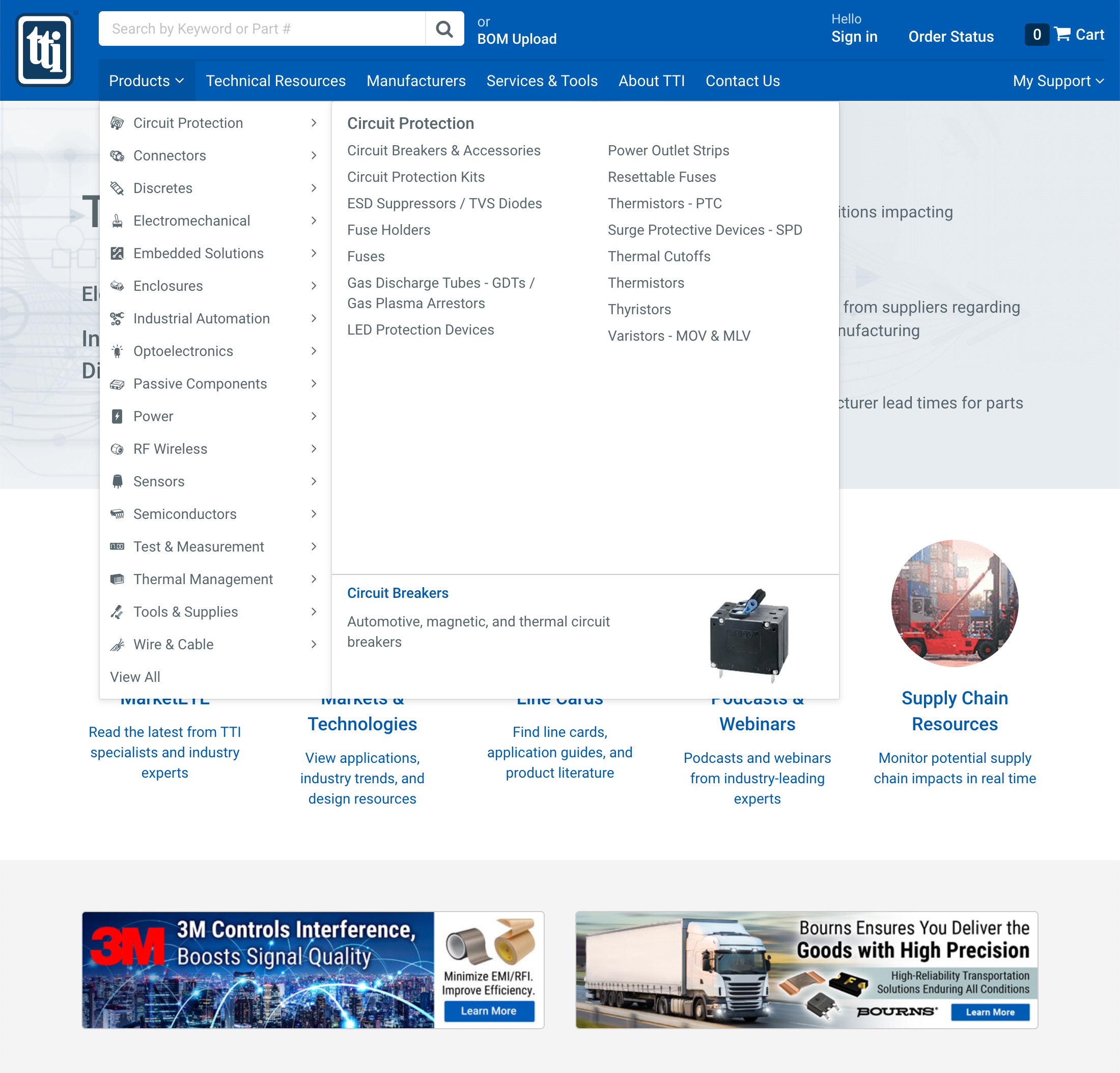Open the Fuses product link

click(366, 256)
